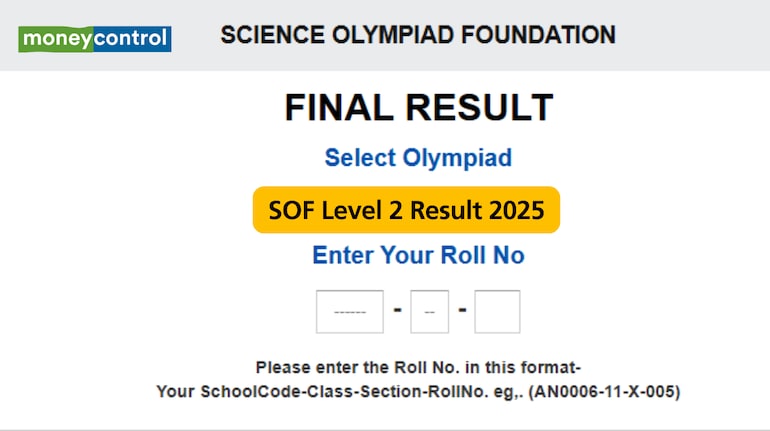Click the FINAL RESULT heading
Screen dimensions: 770x431
tap(418, 108)
